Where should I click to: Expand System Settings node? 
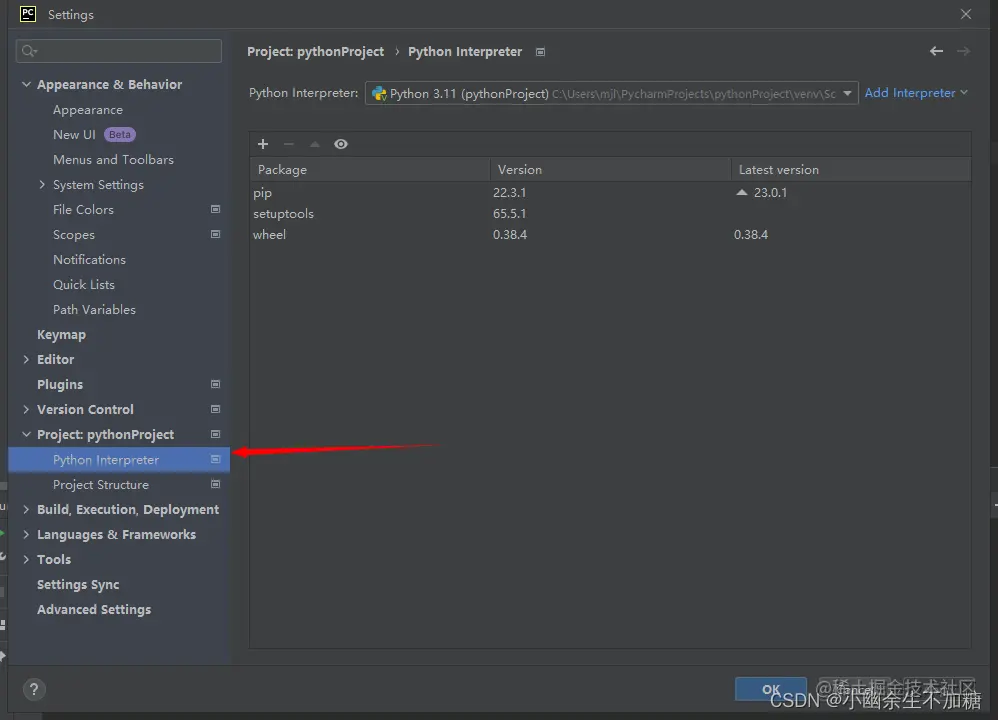pyautogui.click(x=42, y=185)
